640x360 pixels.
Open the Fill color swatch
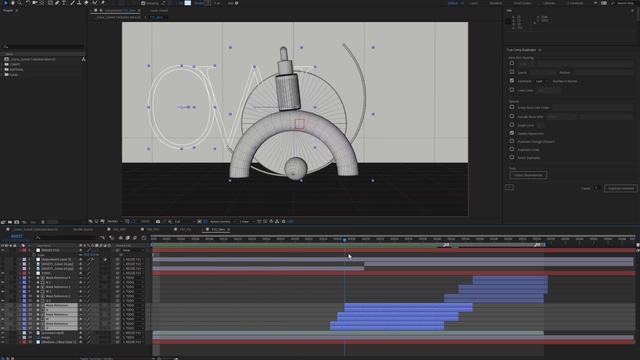coord(188,3)
